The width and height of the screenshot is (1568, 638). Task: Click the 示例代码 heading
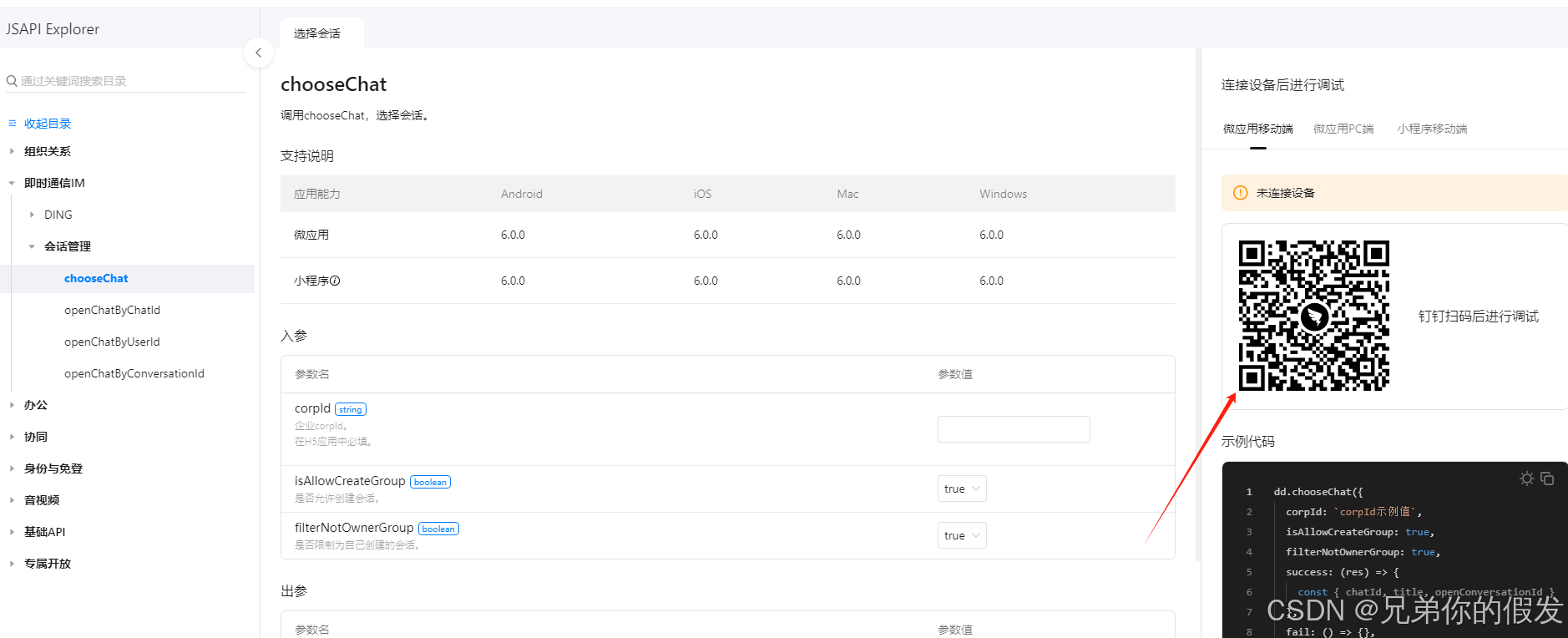click(1247, 441)
